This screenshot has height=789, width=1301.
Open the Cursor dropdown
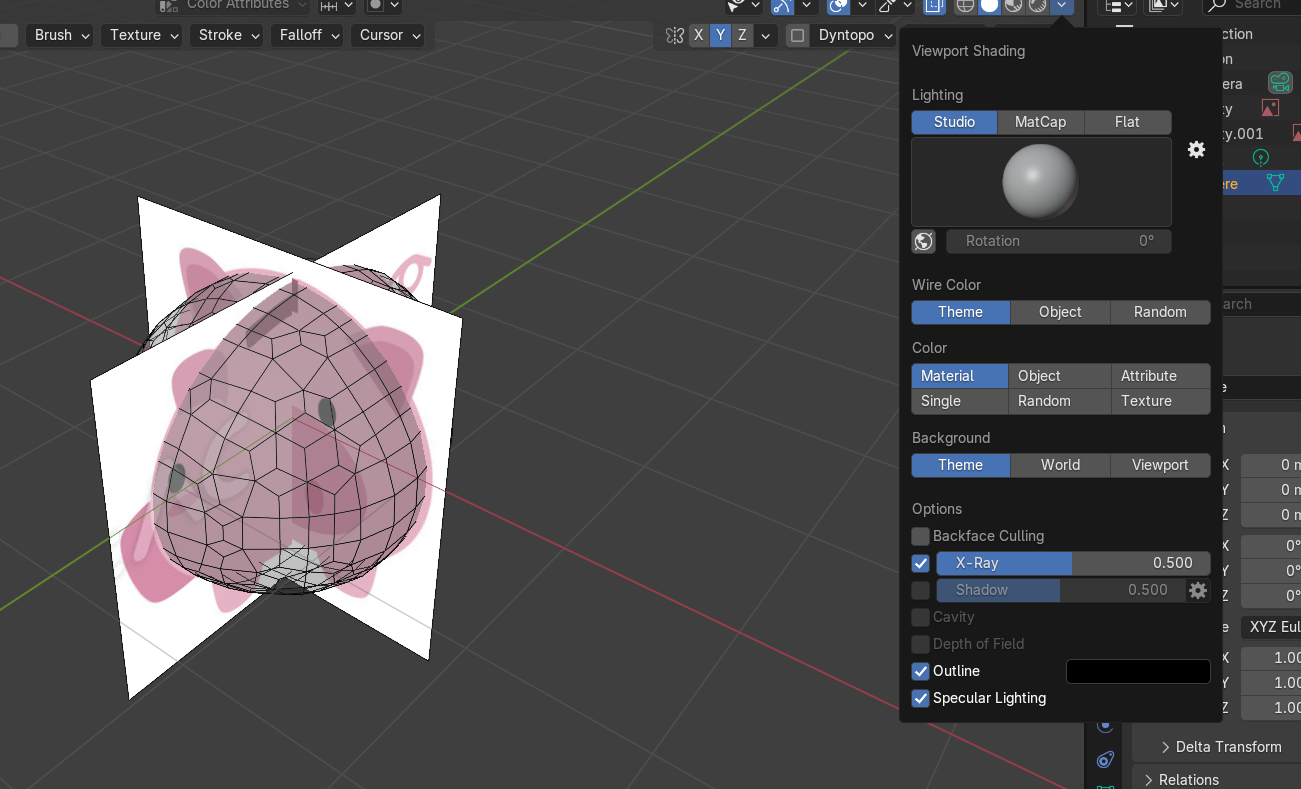387,35
